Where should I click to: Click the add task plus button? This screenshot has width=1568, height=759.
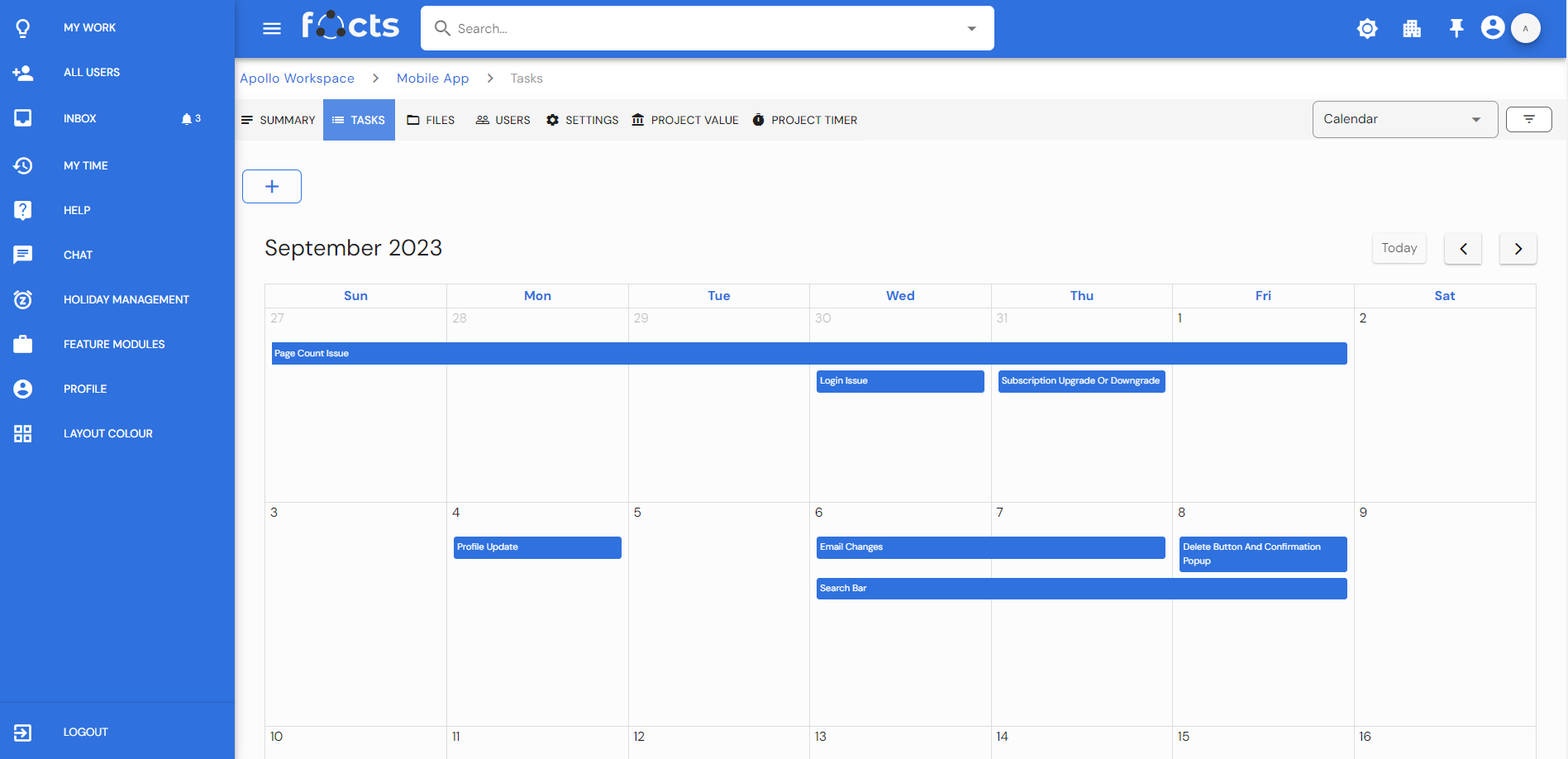pyautogui.click(x=272, y=187)
